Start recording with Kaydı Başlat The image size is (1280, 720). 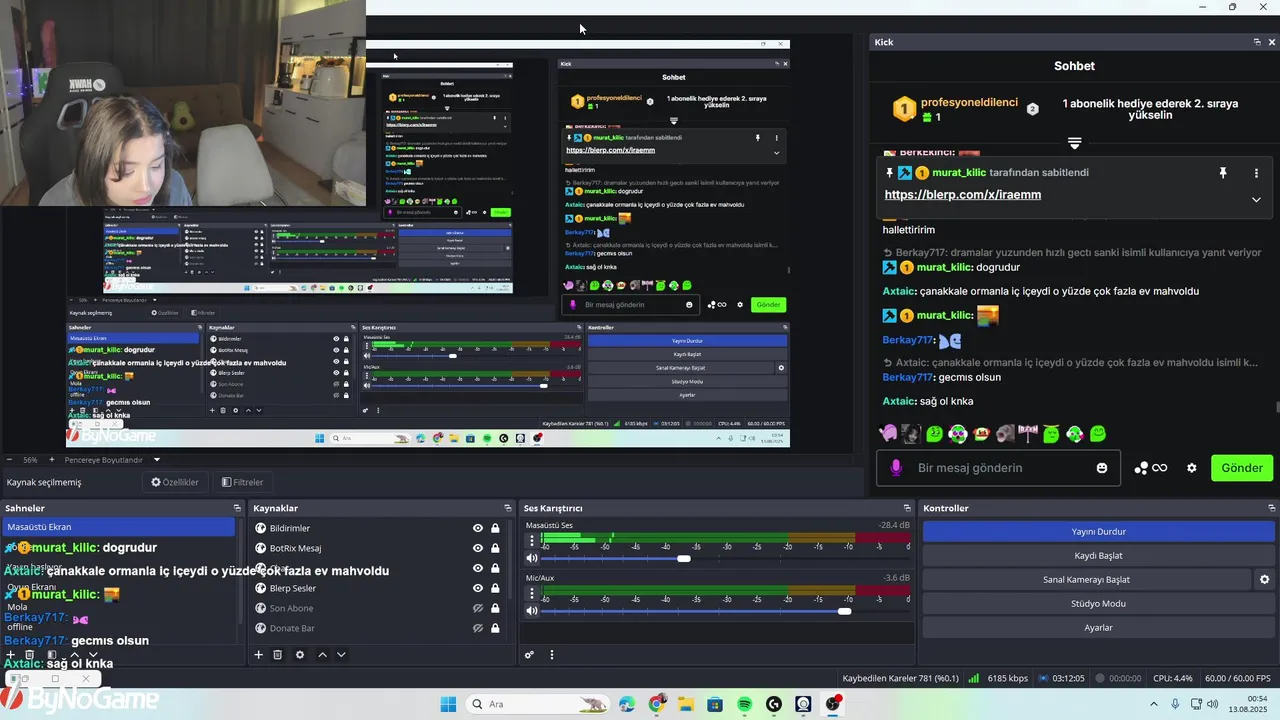click(1098, 555)
